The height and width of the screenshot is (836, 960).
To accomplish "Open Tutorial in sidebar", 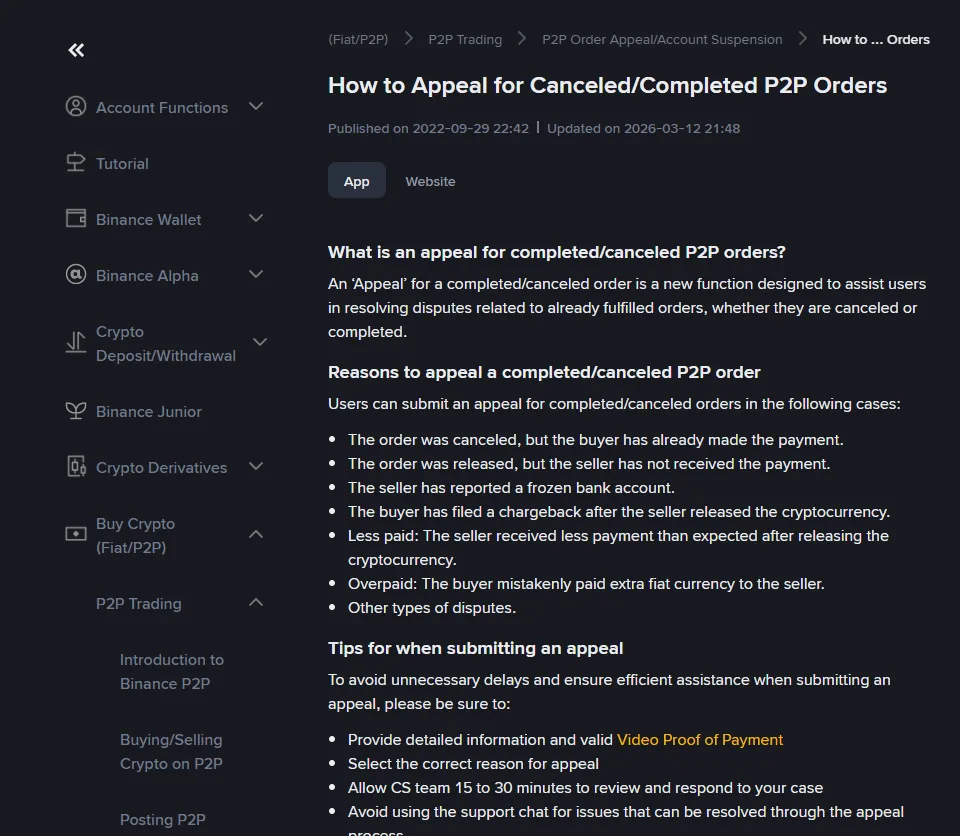I will point(122,164).
